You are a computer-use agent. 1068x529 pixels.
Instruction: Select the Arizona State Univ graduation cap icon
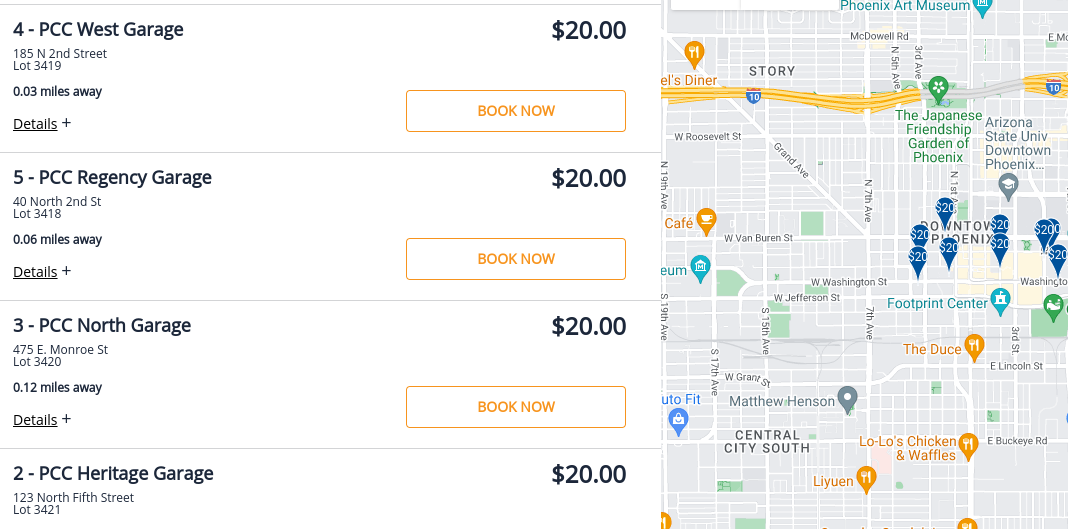click(x=1009, y=184)
